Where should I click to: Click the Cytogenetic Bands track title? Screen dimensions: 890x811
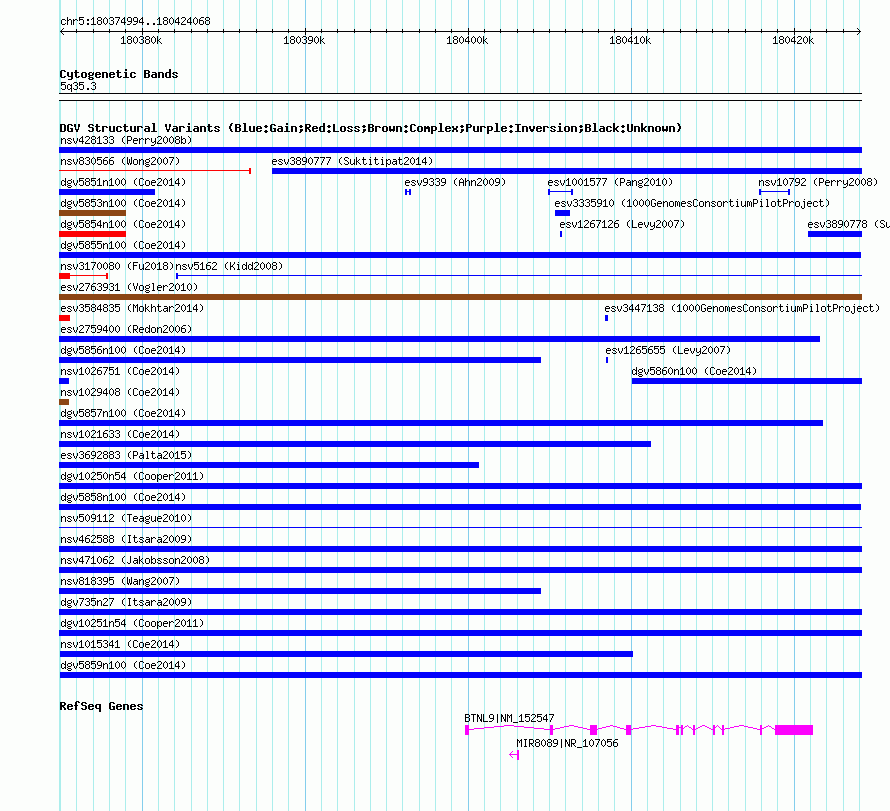[119, 74]
